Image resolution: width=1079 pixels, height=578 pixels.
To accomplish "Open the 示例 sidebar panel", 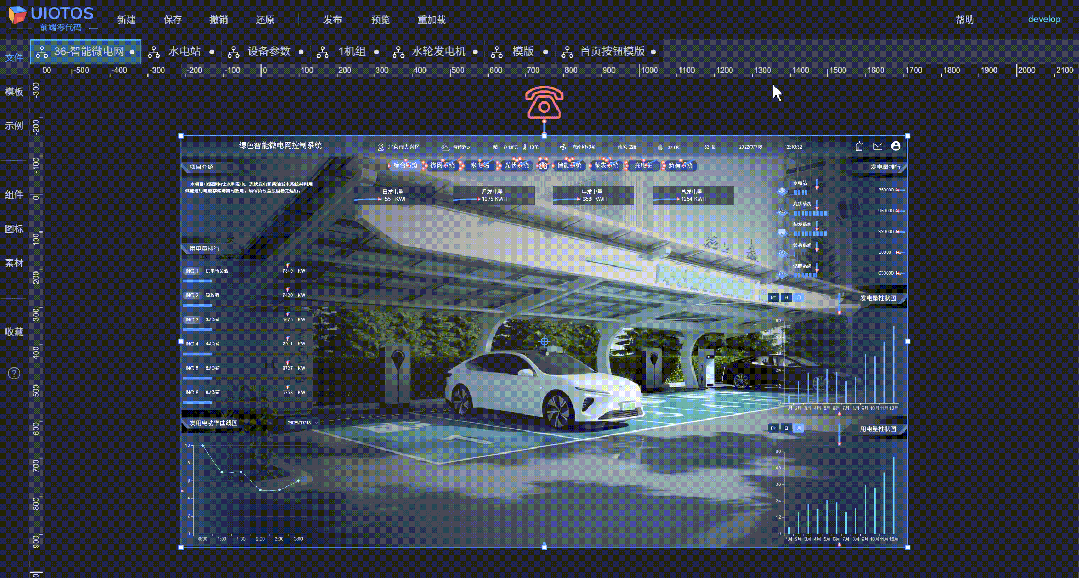I will pyautogui.click(x=14, y=126).
